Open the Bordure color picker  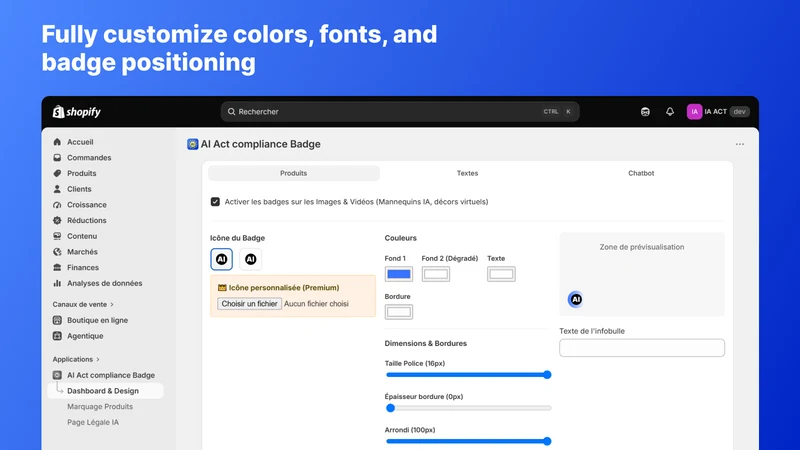[398, 312]
